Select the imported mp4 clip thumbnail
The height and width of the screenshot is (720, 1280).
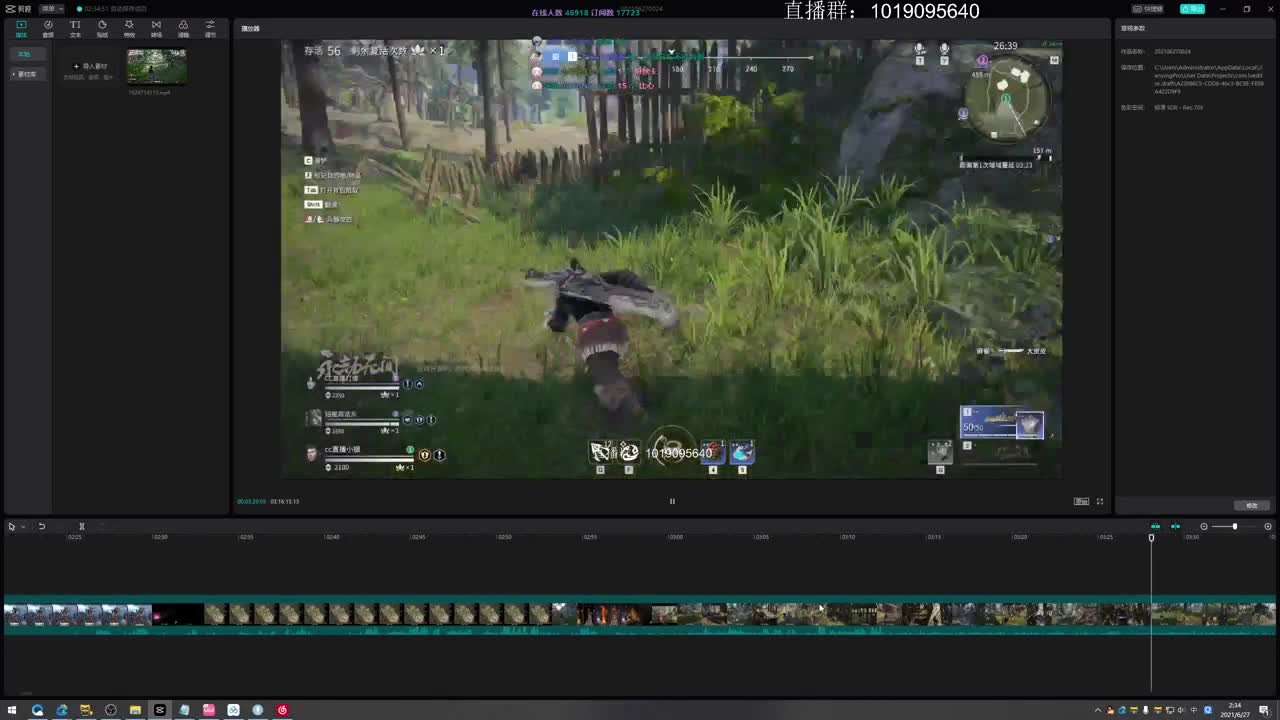157,67
